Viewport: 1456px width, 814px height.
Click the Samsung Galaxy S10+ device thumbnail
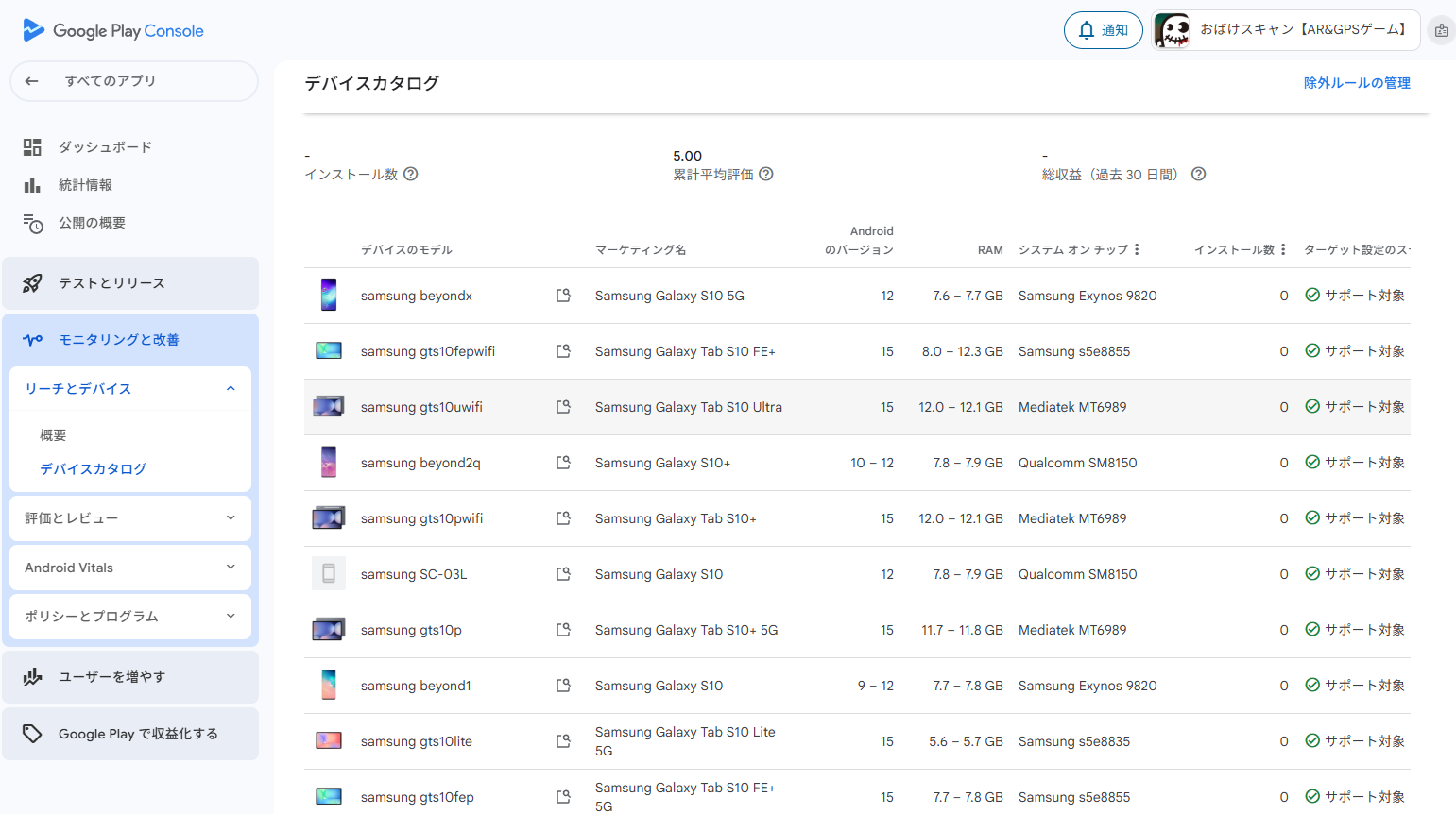[329, 463]
